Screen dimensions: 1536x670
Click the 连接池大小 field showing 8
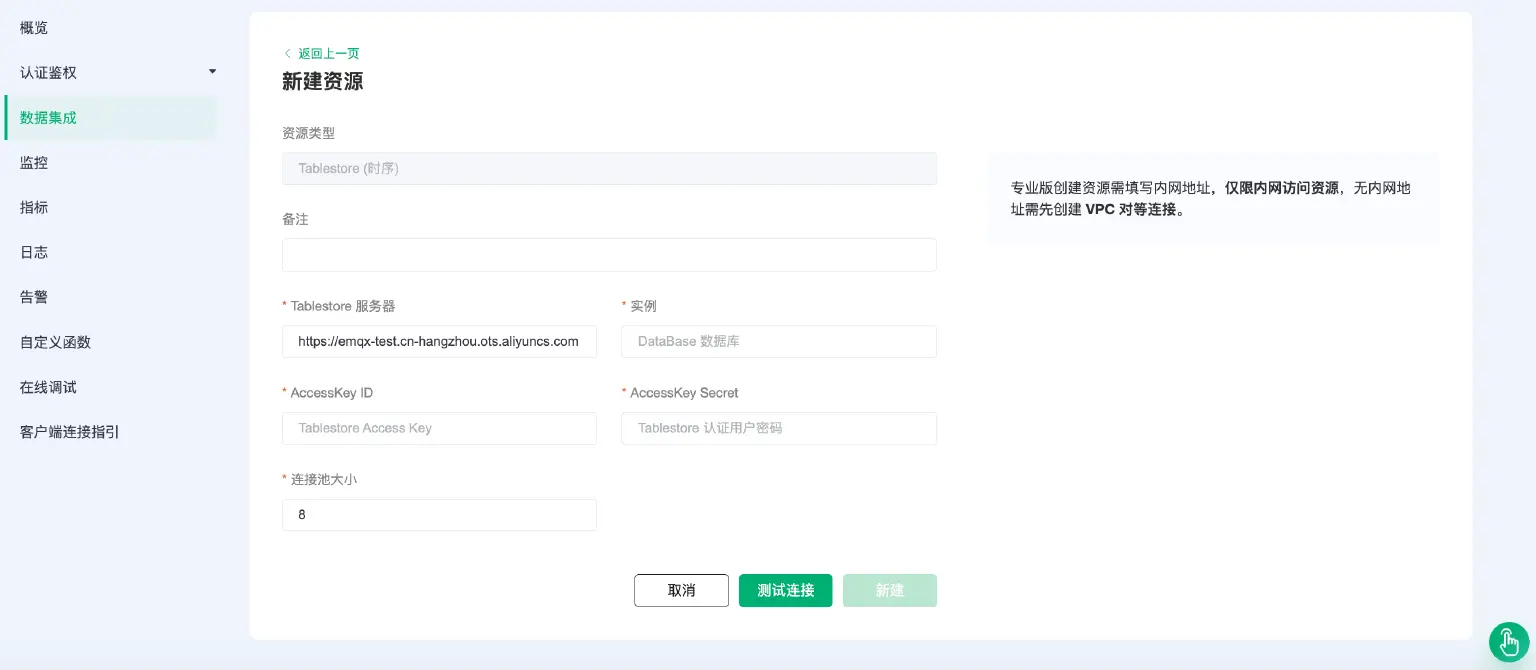pyautogui.click(x=439, y=514)
